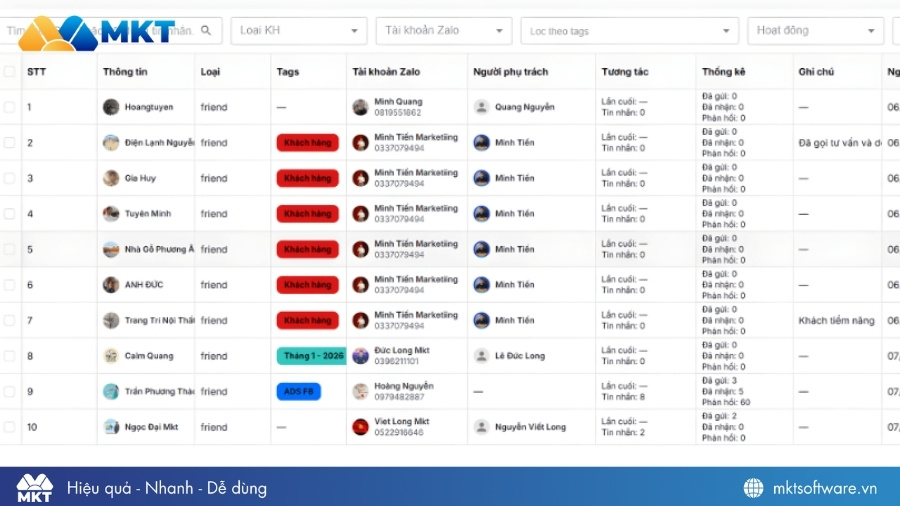
Task: Click Calm Quang's avatar
Action: click(111, 356)
